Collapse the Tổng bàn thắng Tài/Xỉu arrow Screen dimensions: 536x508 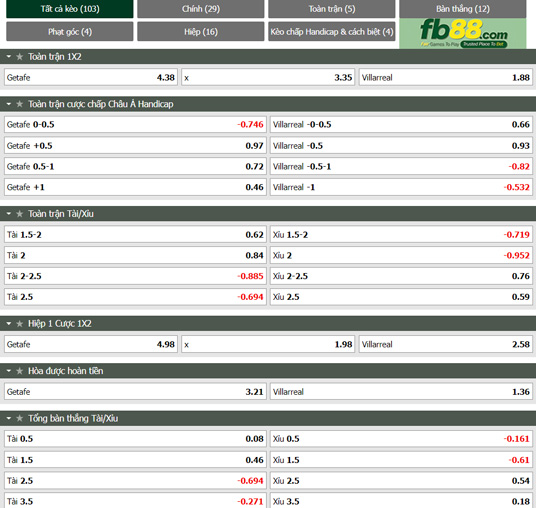click(9, 418)
